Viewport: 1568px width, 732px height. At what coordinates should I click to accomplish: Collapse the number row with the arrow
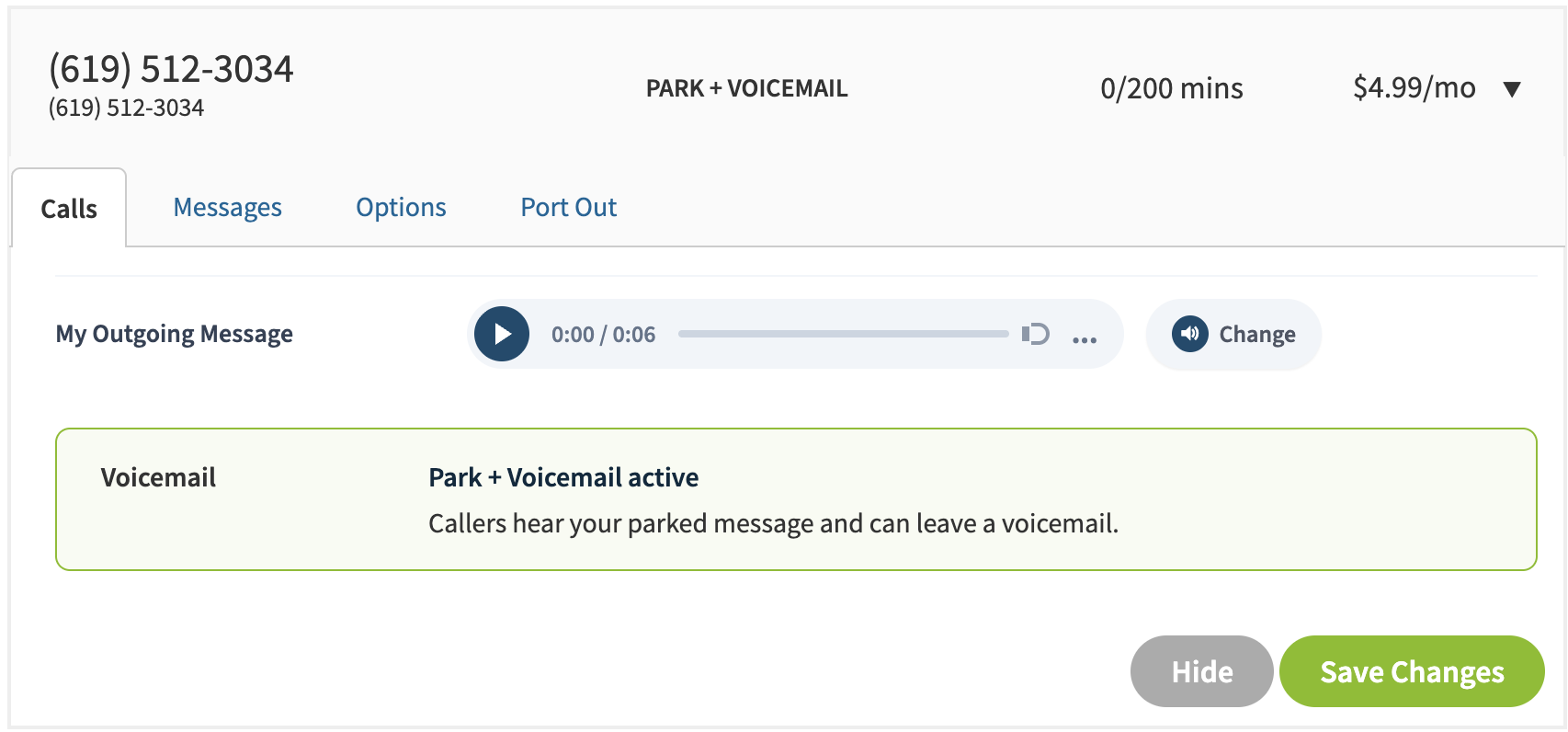coord(1512,89)
